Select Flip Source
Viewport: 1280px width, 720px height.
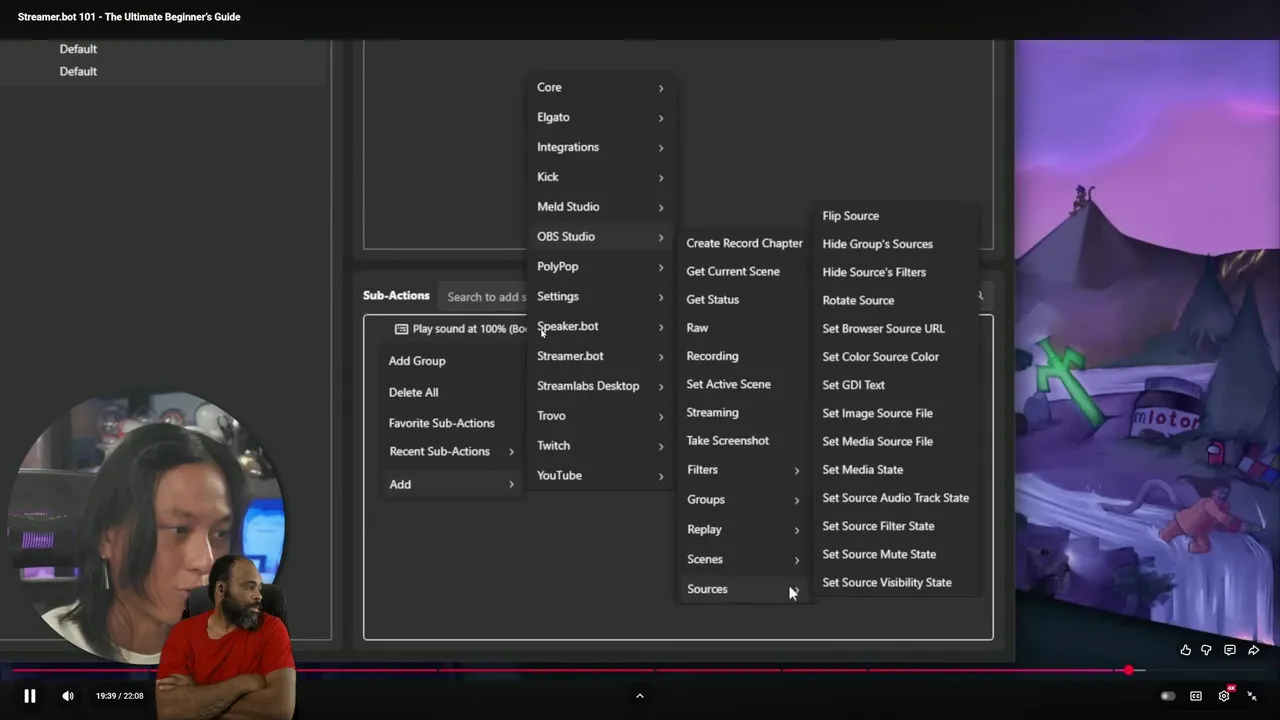850,216
